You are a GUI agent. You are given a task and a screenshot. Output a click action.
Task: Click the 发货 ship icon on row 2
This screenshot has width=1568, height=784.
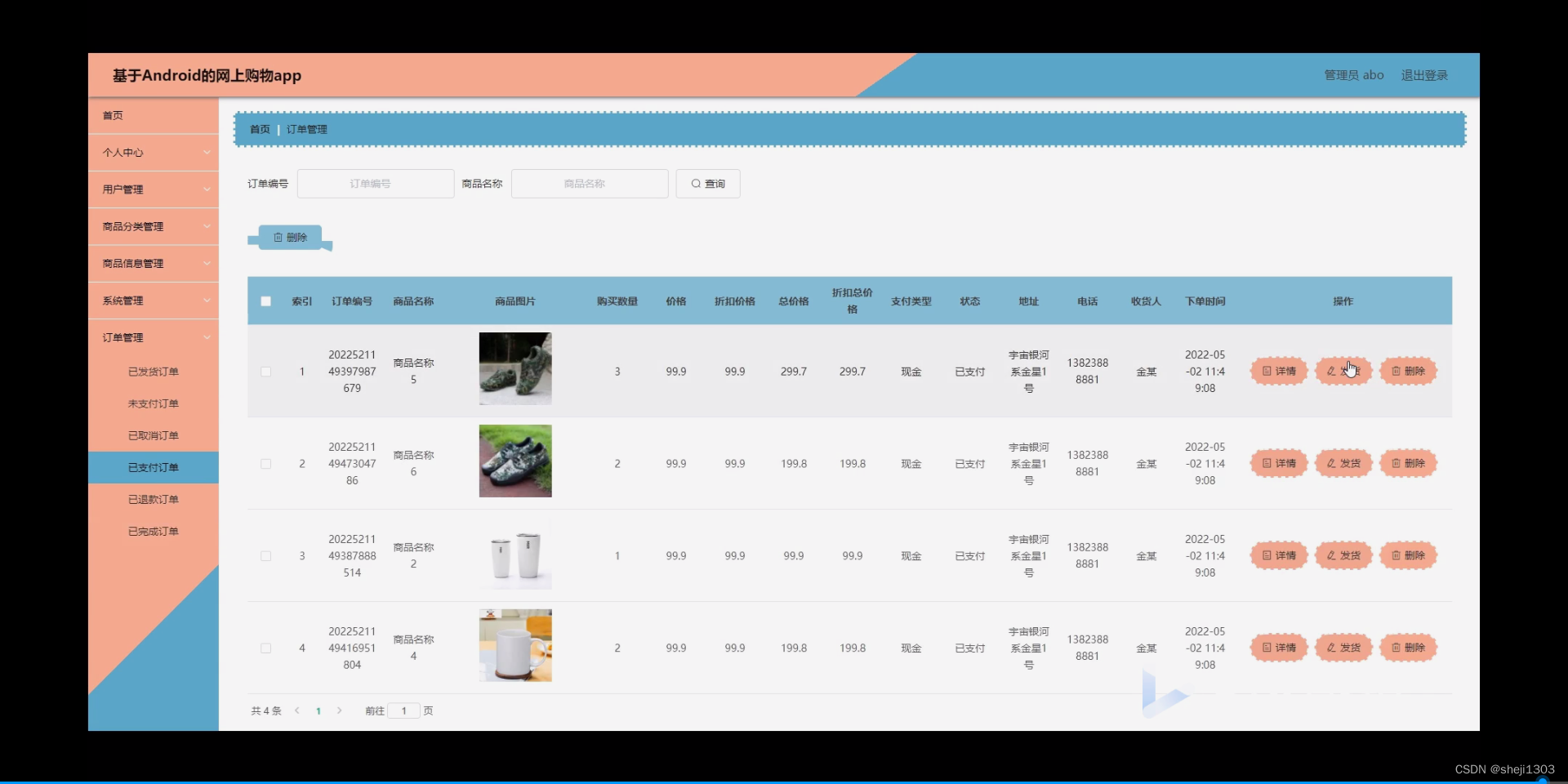pyautogui.click(x=1343, y=463)
